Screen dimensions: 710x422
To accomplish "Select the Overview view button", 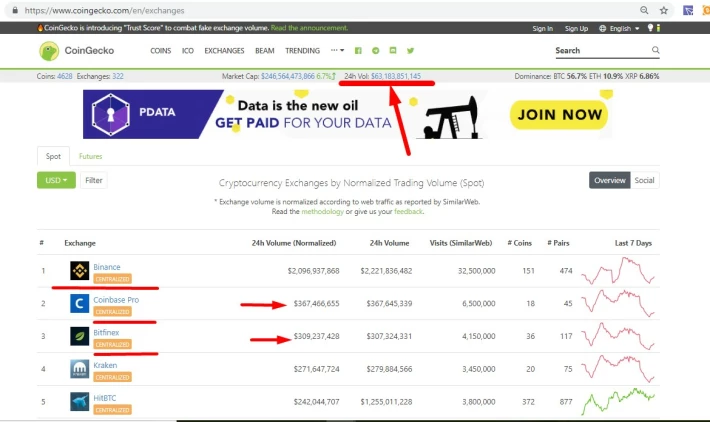I will point(609,180).
